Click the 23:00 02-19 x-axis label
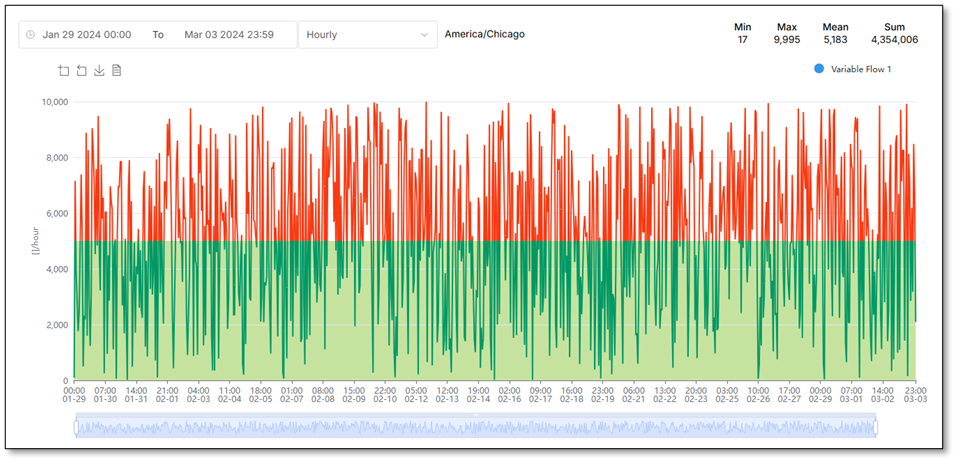Viewport: 956px width, 462px height. 602,394
